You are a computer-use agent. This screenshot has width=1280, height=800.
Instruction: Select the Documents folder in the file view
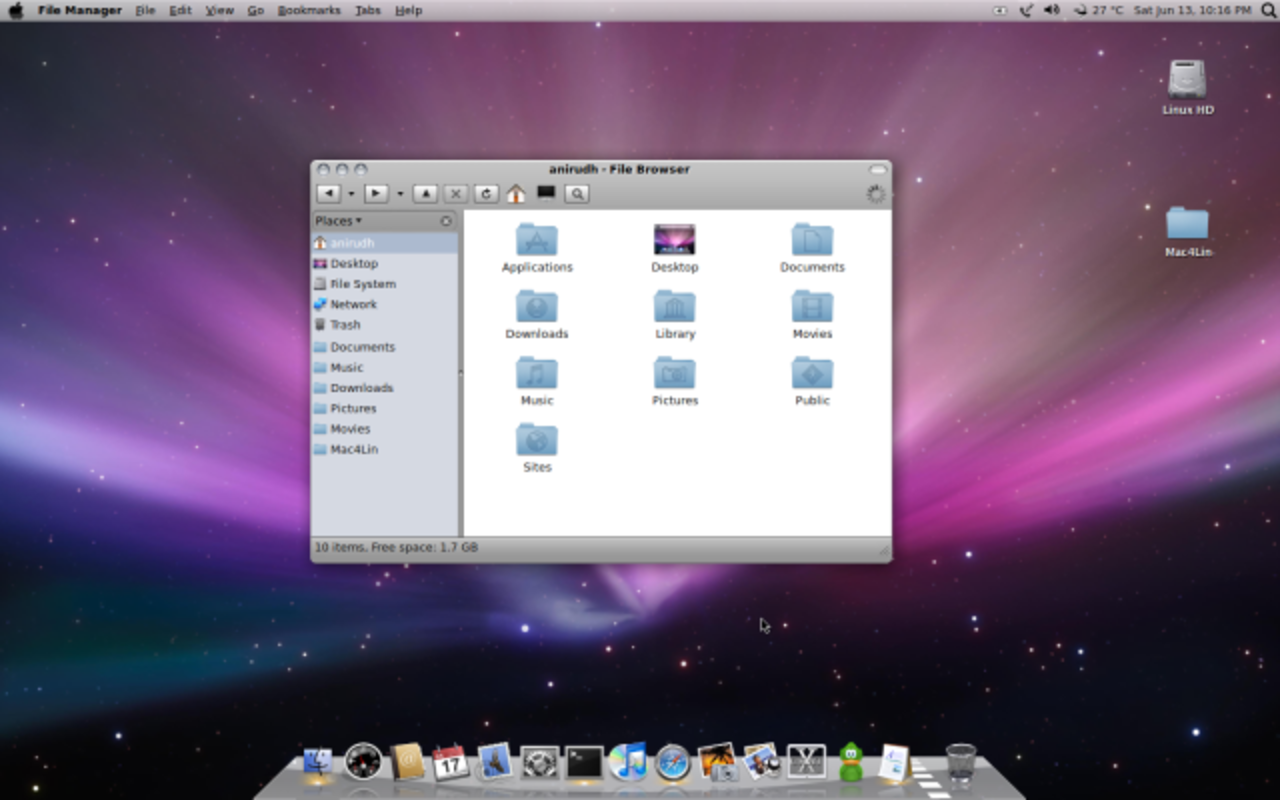812,240
